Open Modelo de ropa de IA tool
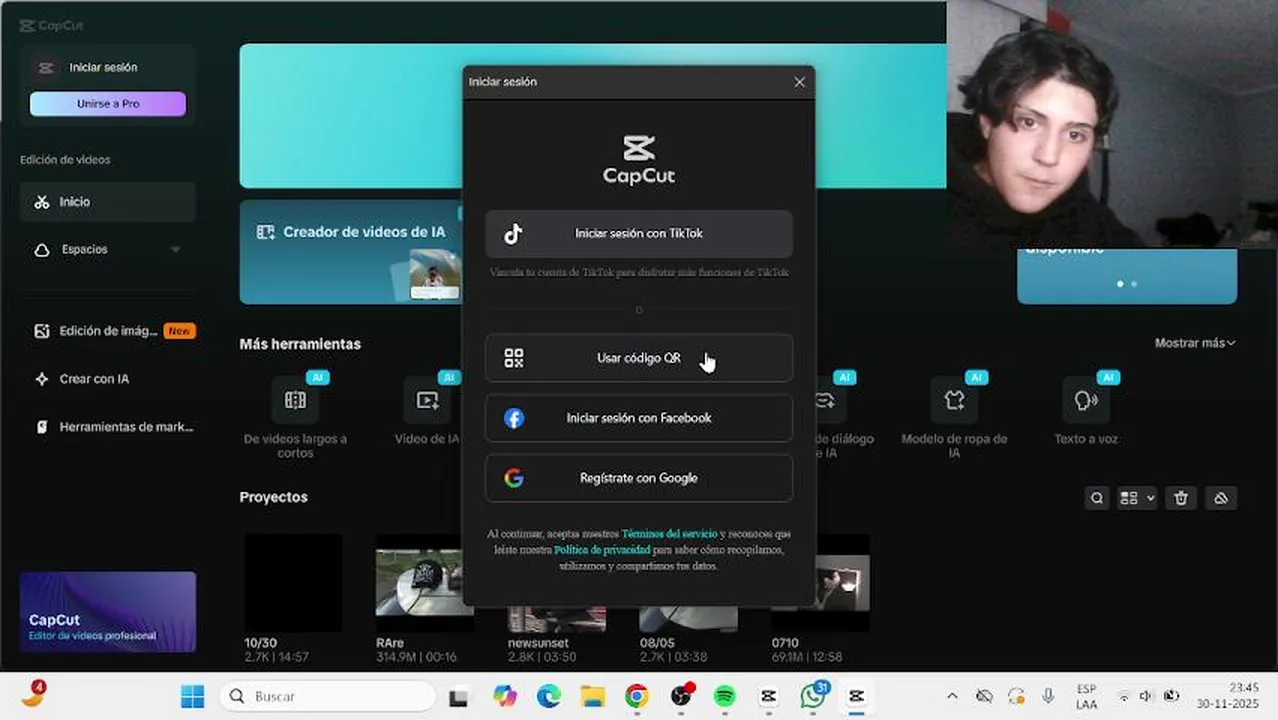The image size is (1278, 720). click(954, 418)
